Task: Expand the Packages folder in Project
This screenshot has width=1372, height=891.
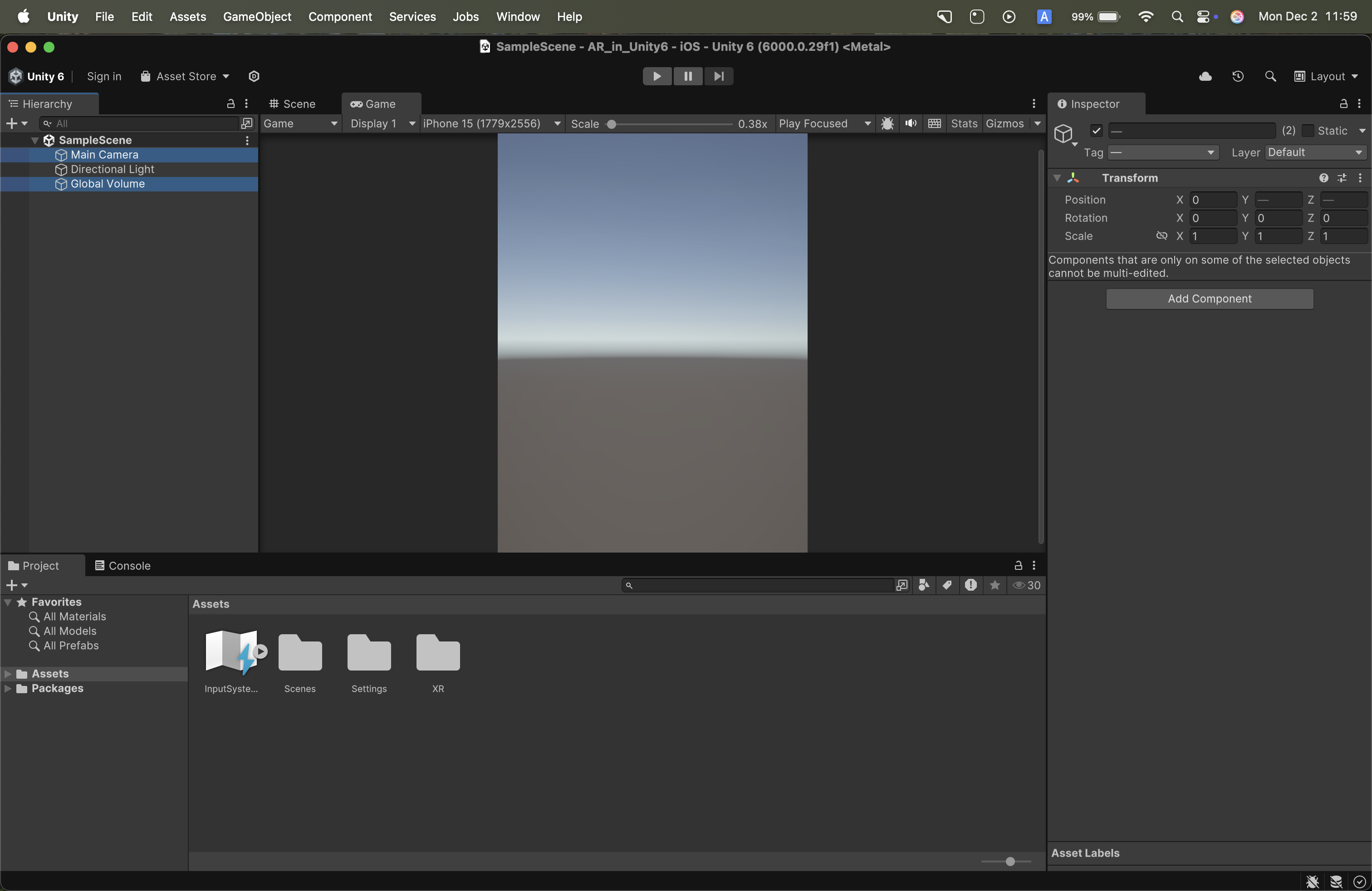Action: tap(8, 688)
